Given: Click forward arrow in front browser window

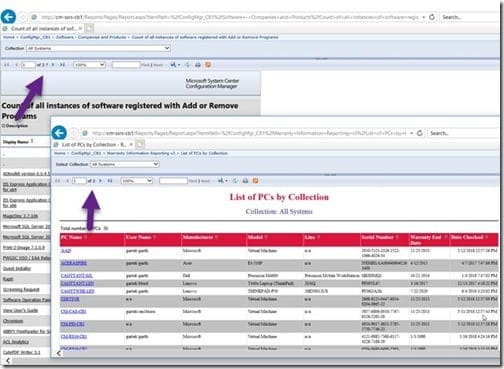Looking at the screenshot, I should [74, 133].
